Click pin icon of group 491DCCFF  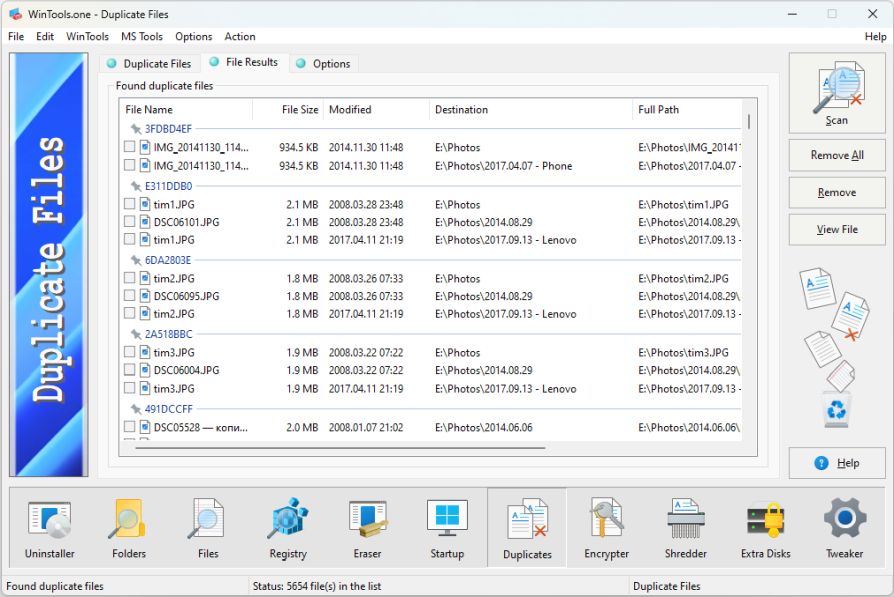136,409
